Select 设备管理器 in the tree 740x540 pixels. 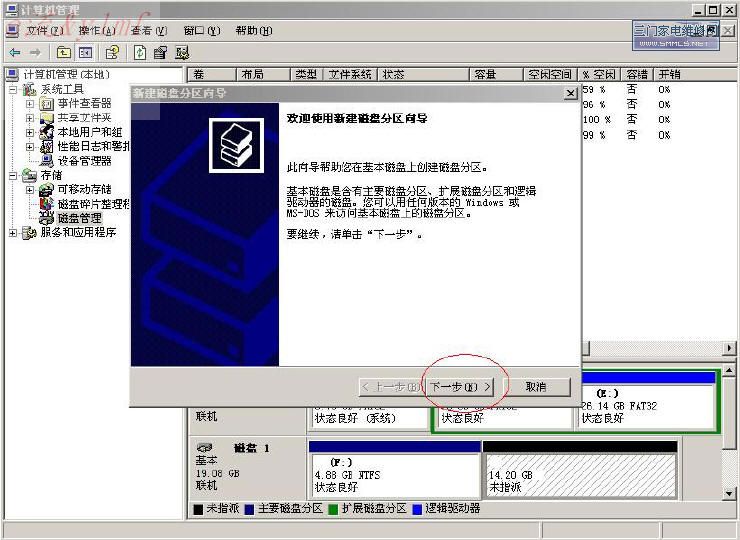coord(84,160)
